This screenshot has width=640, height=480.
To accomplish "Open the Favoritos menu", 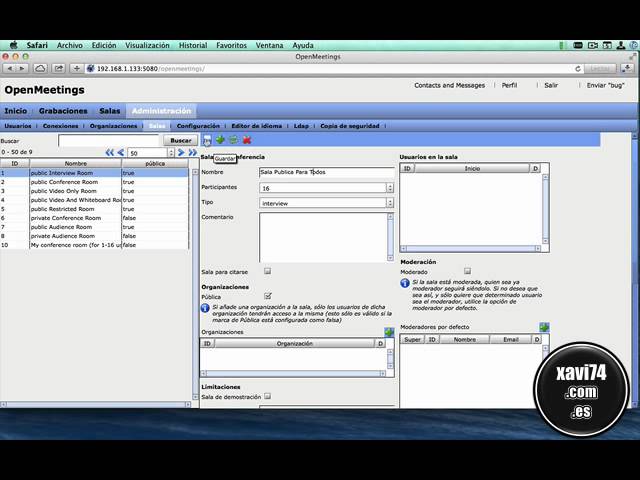I will pyautogui.click(x=231, y=45).
